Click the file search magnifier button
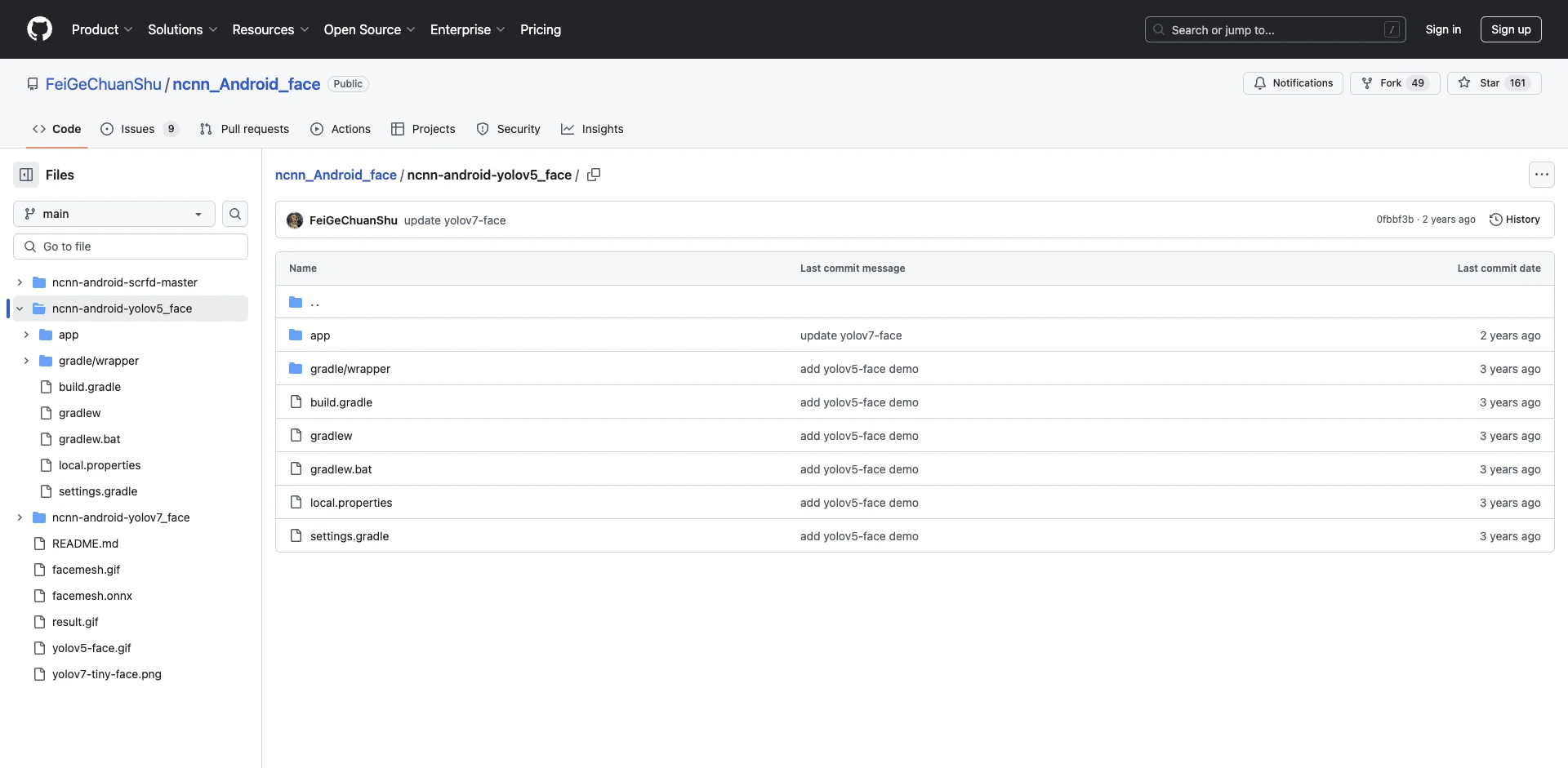The width and height of the screenshot is (1568, 768). pos(235,214)
